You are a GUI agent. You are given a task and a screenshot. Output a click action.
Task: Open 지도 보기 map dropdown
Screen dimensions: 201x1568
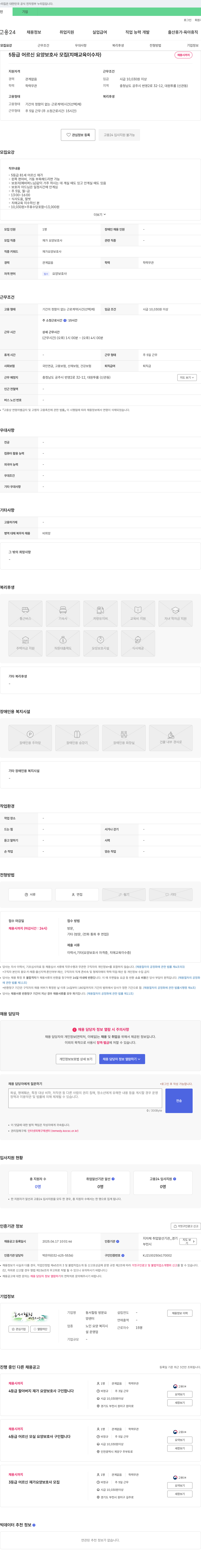pos(187,377)
